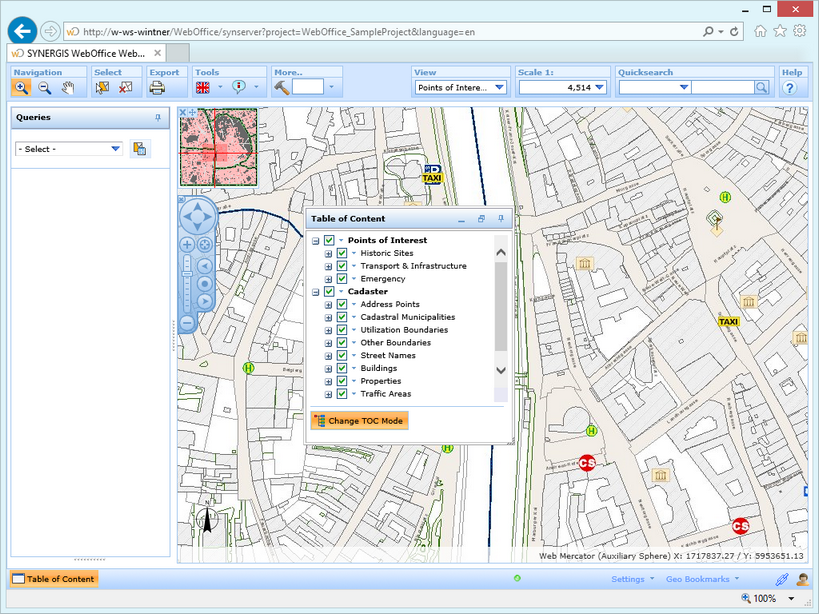Click the hammer icon under More..
The image size is (819, 614).
(x=283, y=87)
